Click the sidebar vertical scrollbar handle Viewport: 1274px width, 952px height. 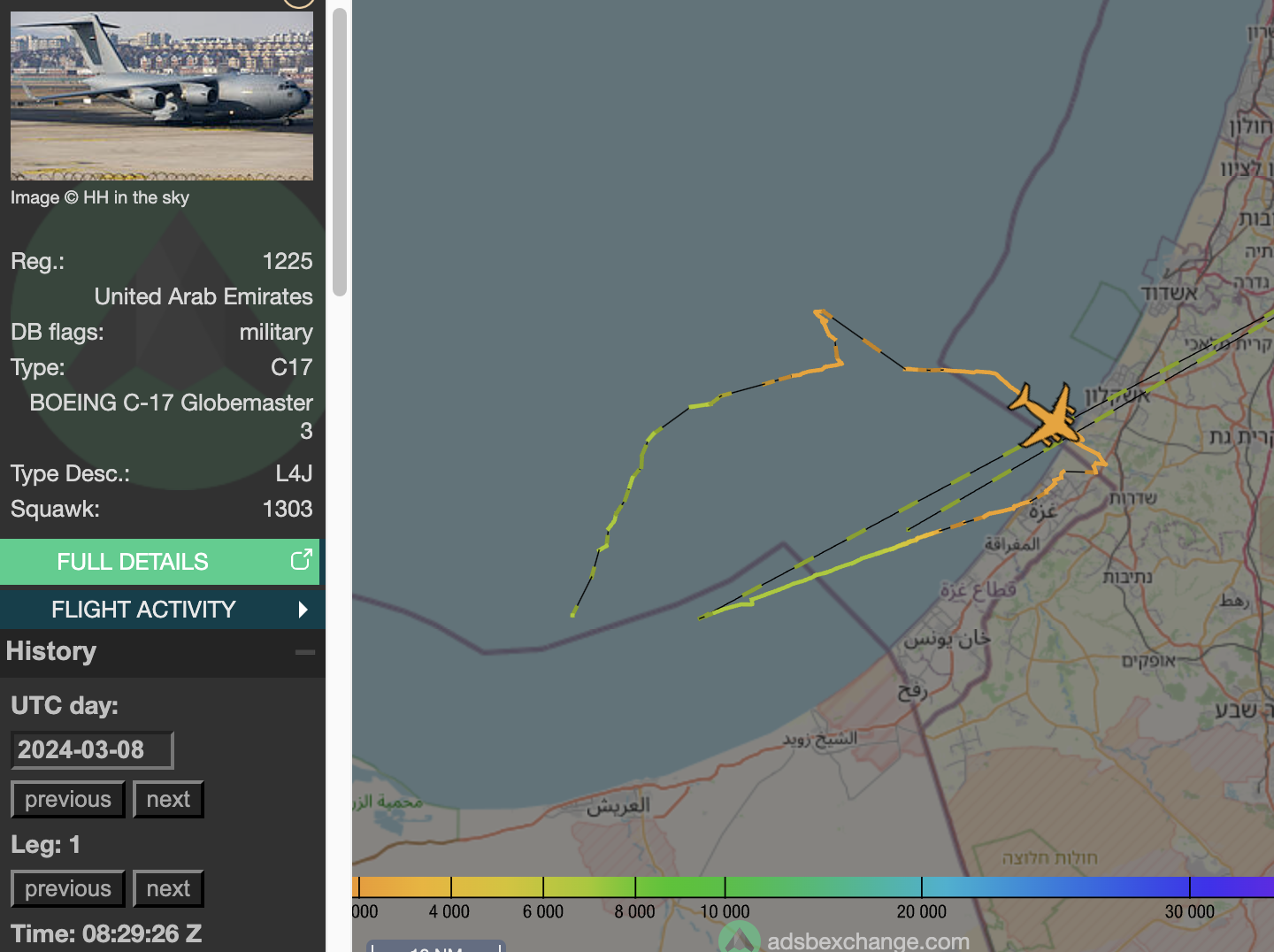pos(339,150)
